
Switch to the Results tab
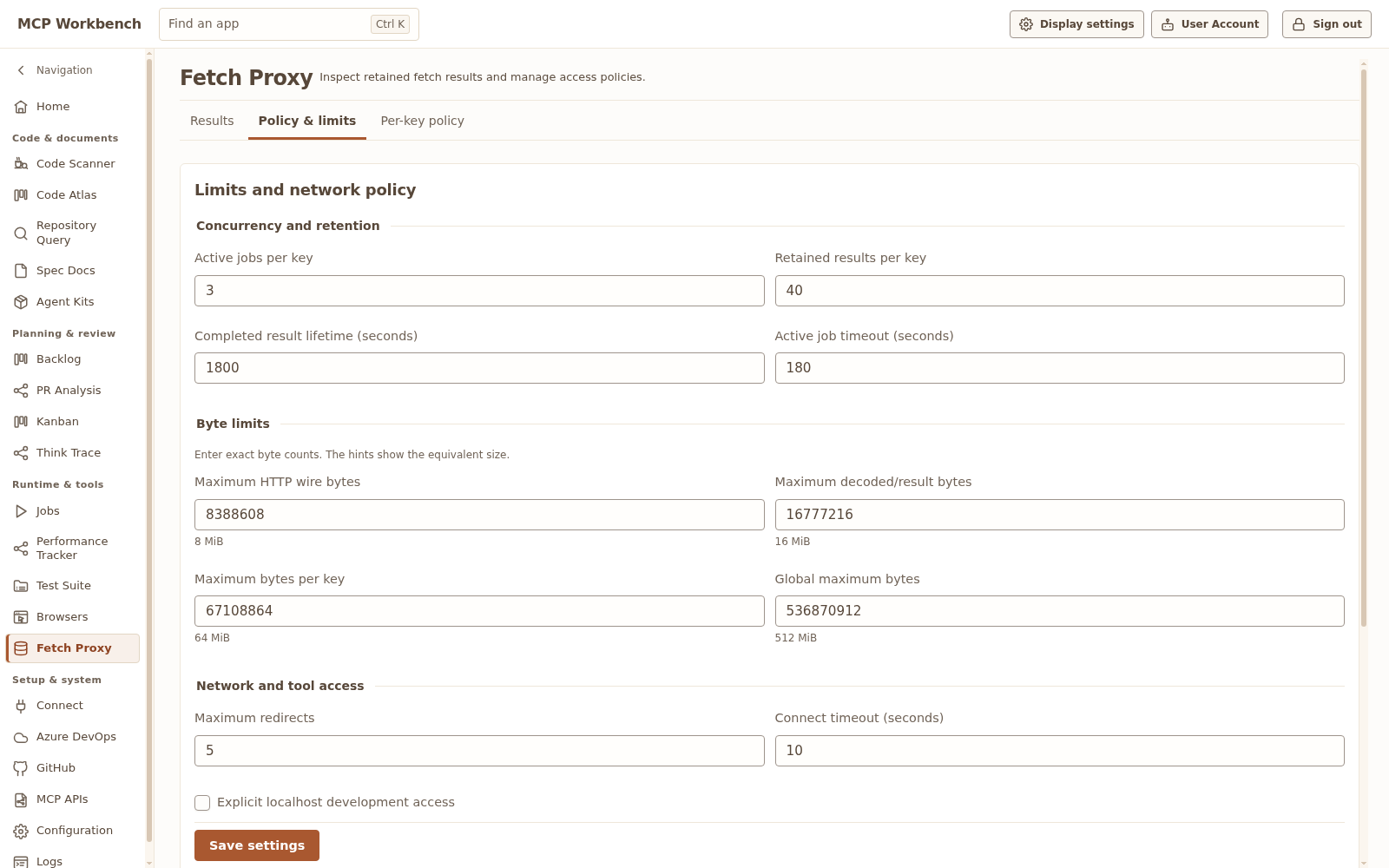click(212, 121)
